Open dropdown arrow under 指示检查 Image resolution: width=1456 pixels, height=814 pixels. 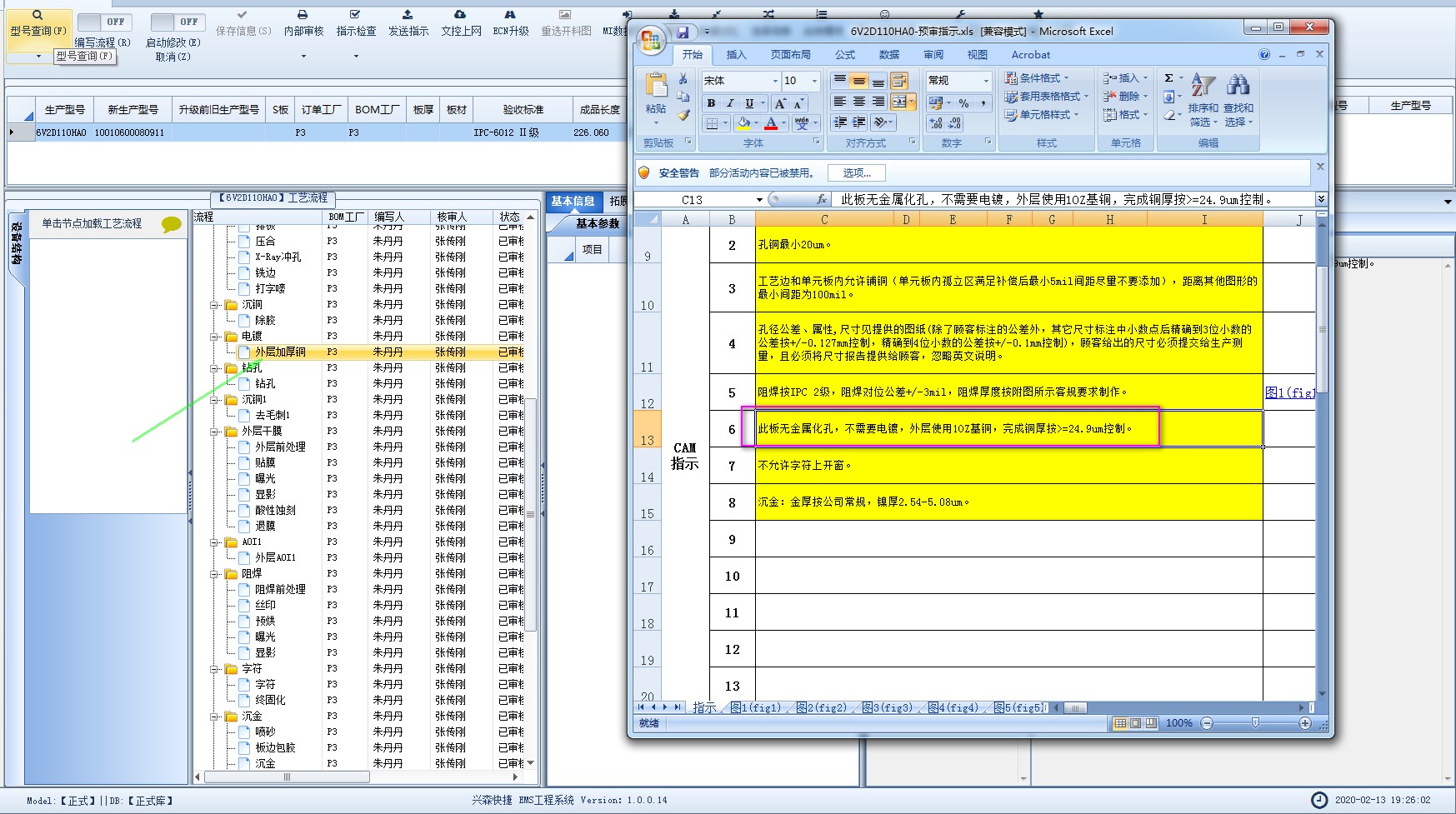coord(356,56)
